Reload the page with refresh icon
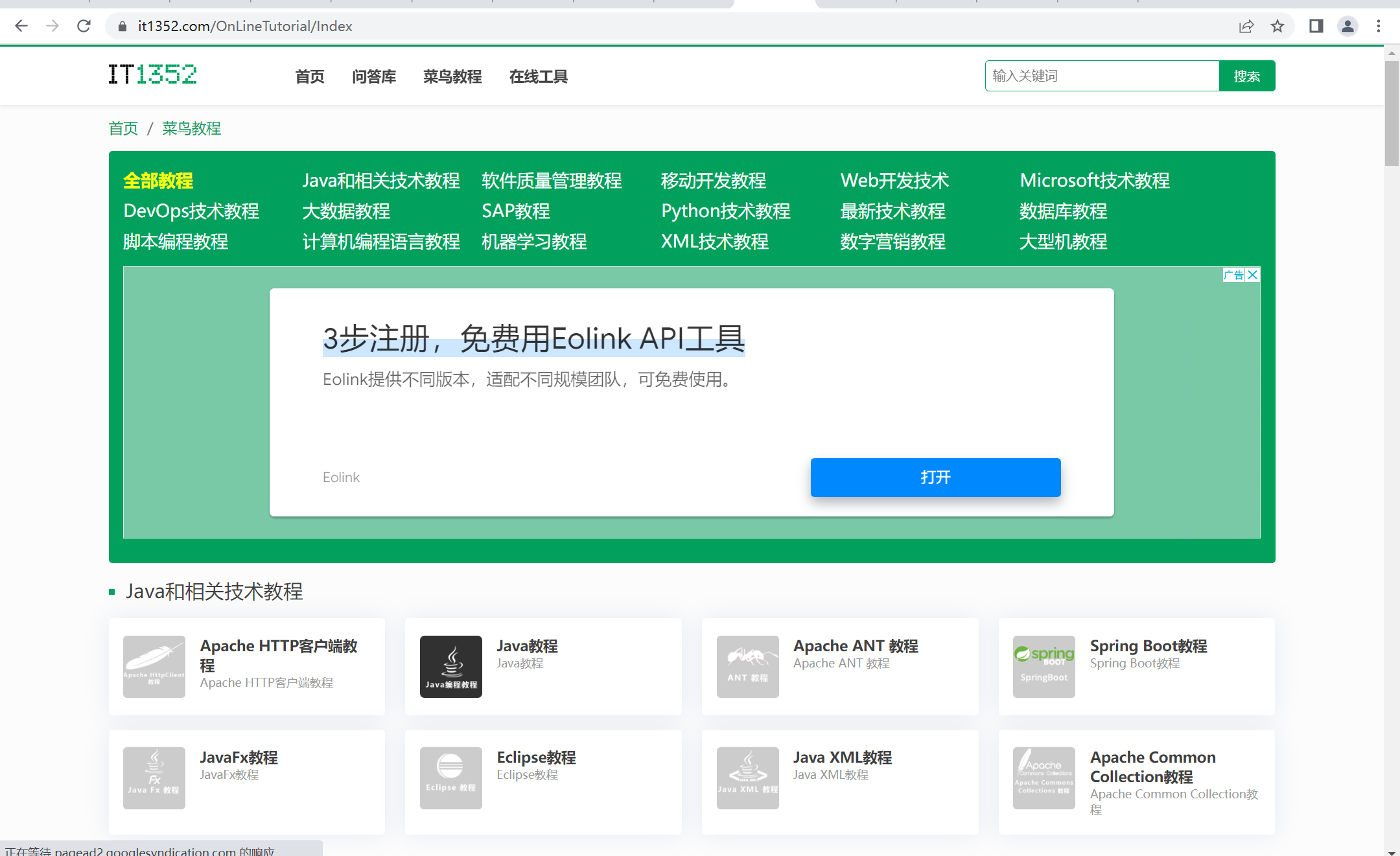 [84, 26]
